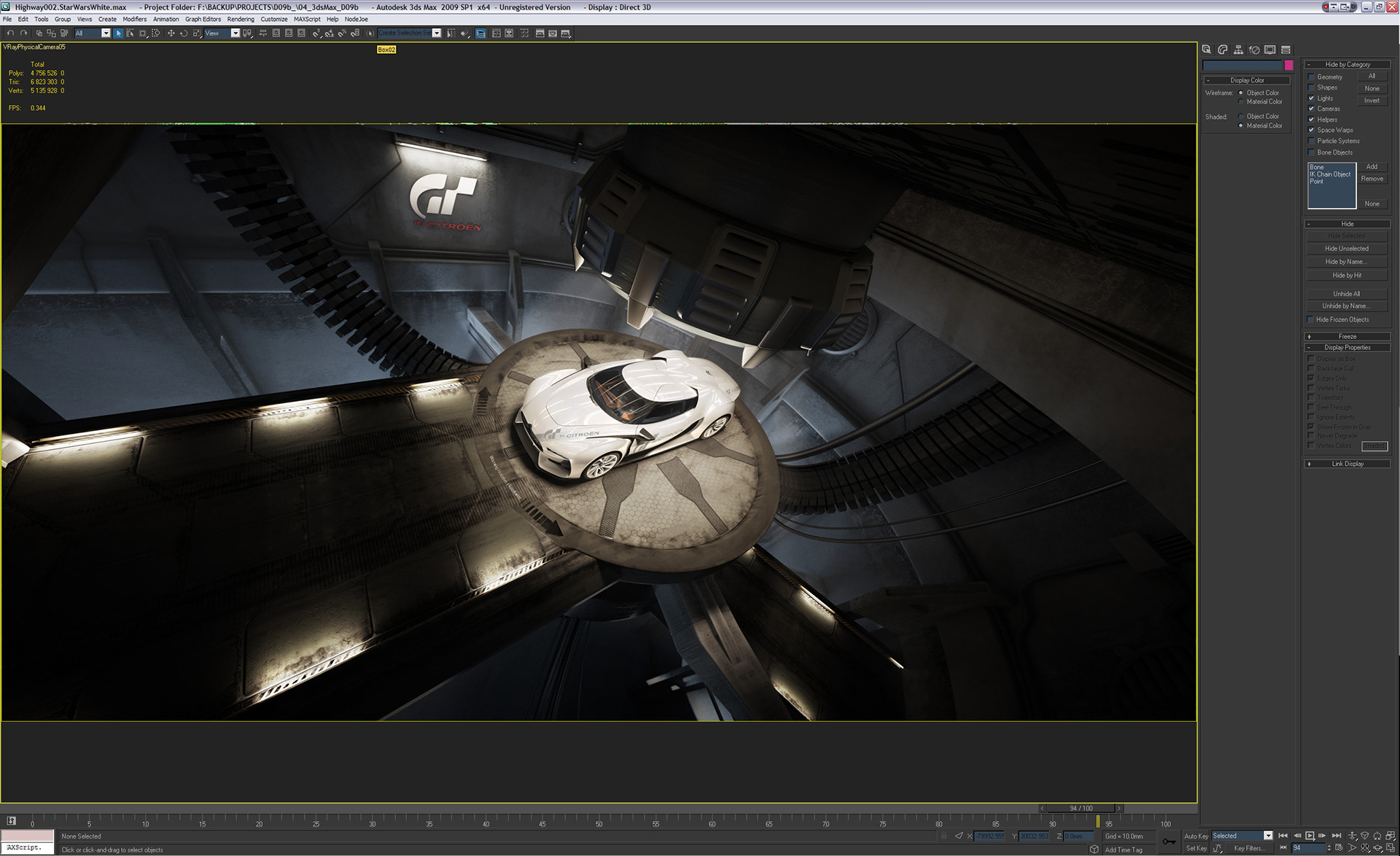1400x856 pixels.
Task: Uncheck the Lights hide category checkbox
Action: (1312, 98)
